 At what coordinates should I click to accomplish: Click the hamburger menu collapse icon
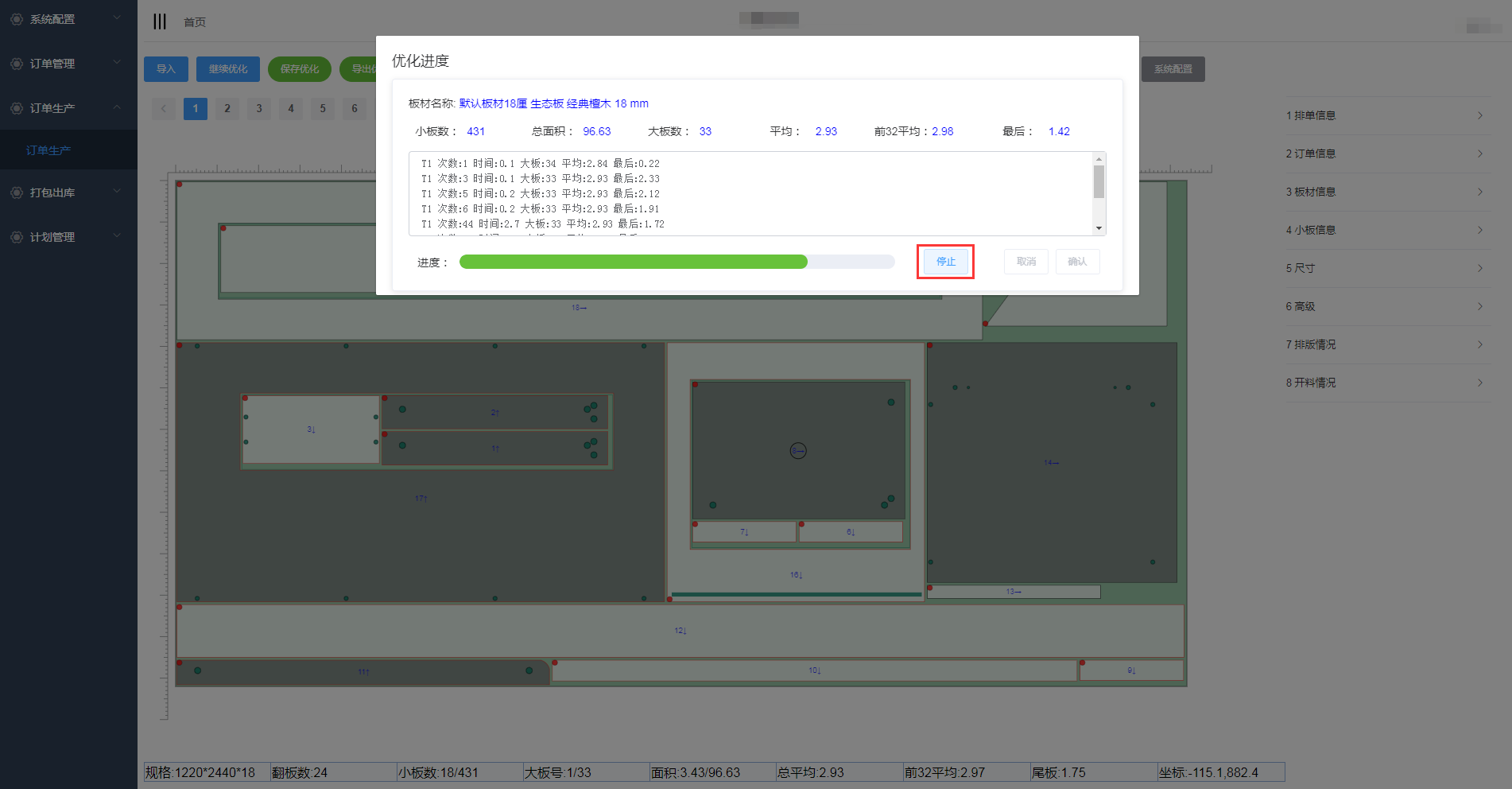click(160, 21)
